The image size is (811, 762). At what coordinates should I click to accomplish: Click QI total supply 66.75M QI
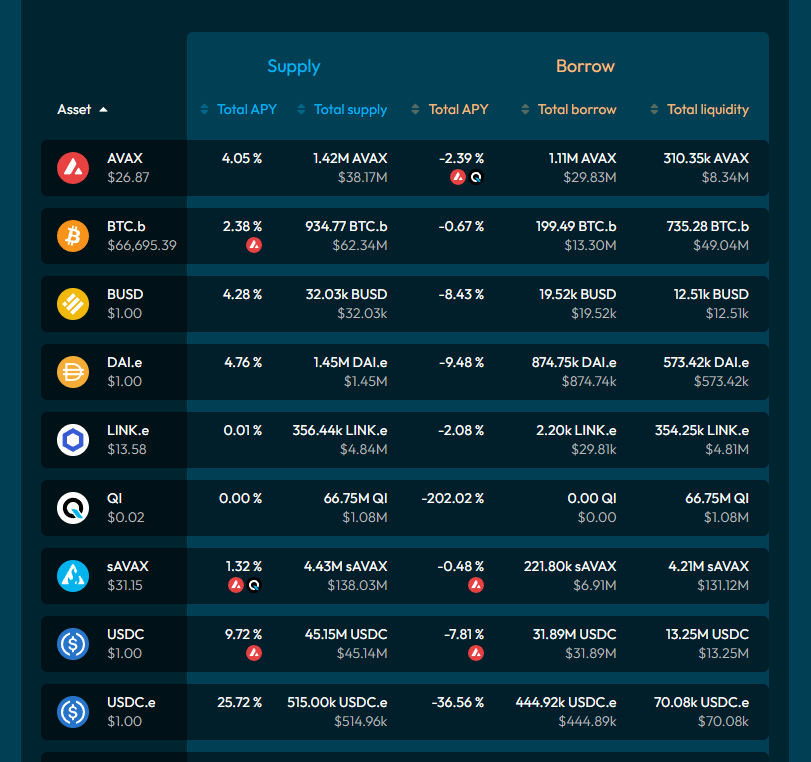coord(355,499)
